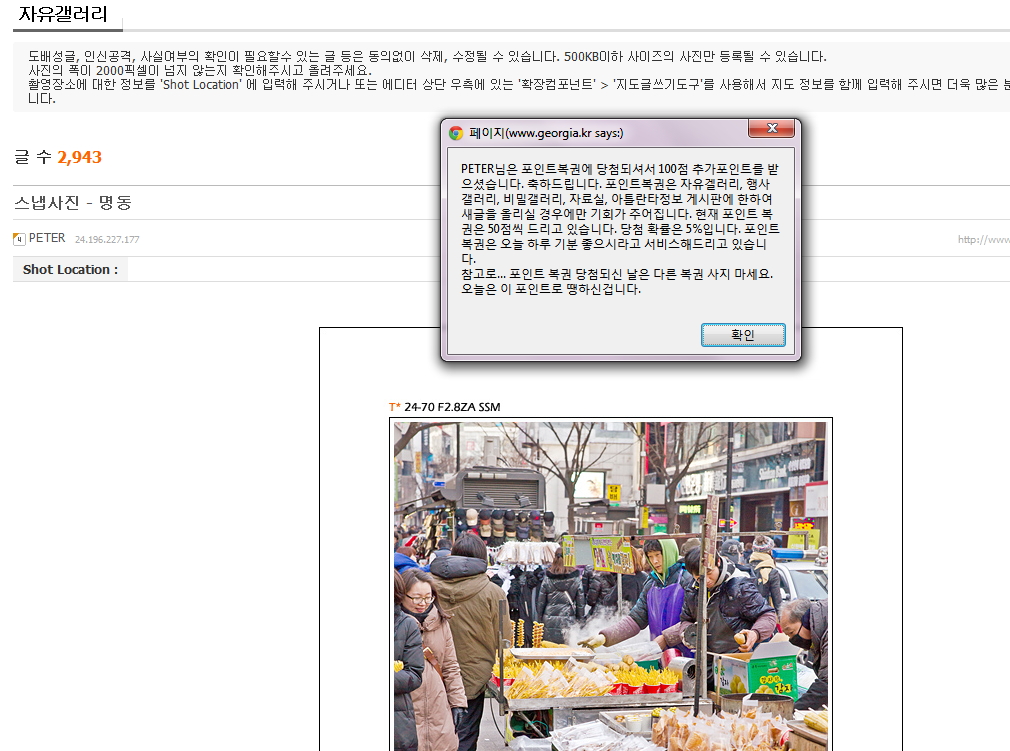Viewport: 1010px width, 751px height.
Task: Open the post title 스냅사진 - 명동
Action: (x=73, y=203)
